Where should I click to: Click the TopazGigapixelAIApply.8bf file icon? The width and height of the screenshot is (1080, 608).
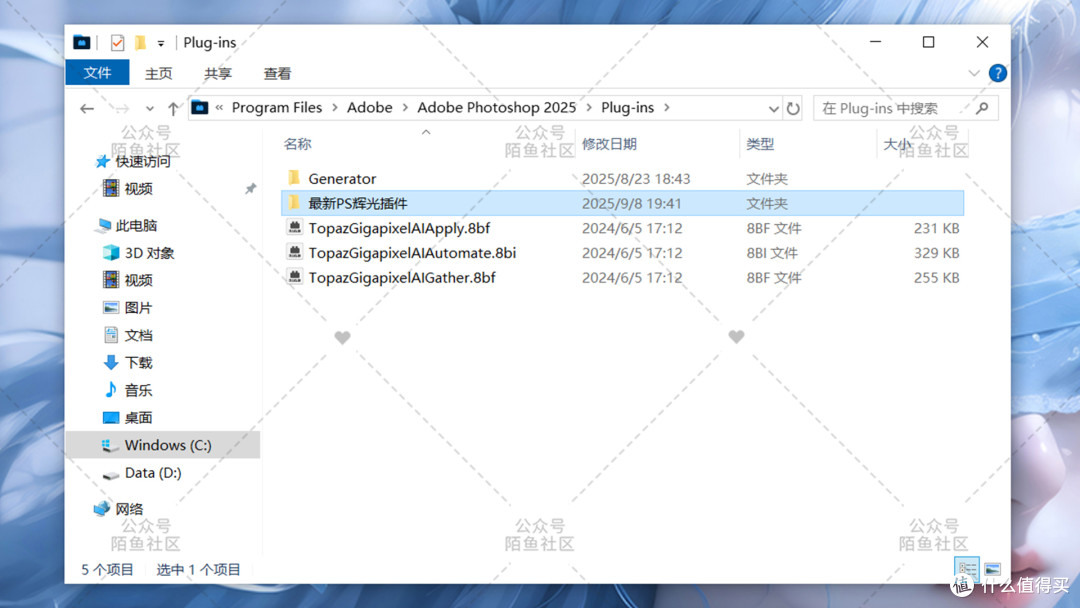click(x=294, y=227)
